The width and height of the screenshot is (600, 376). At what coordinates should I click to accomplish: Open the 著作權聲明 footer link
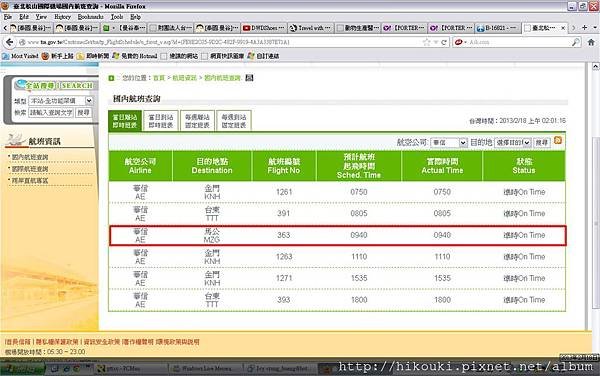tap(139, 342)
